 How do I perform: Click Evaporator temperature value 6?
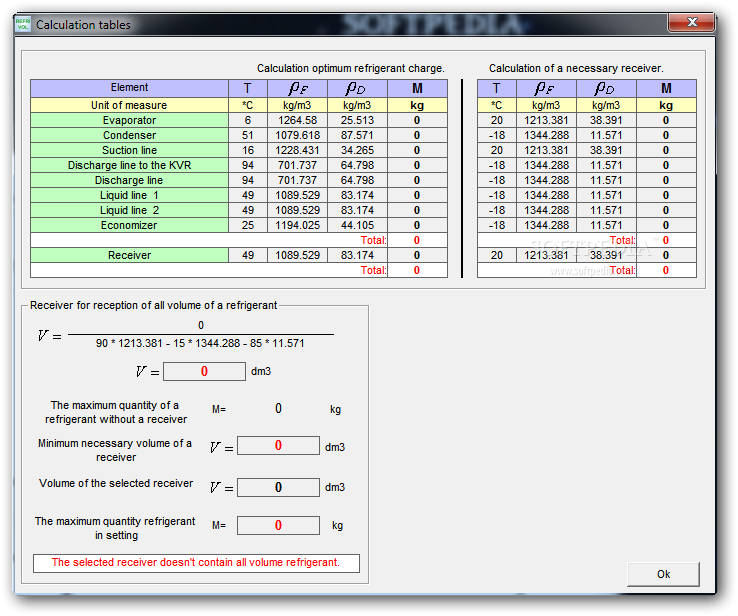coord(248,120)
